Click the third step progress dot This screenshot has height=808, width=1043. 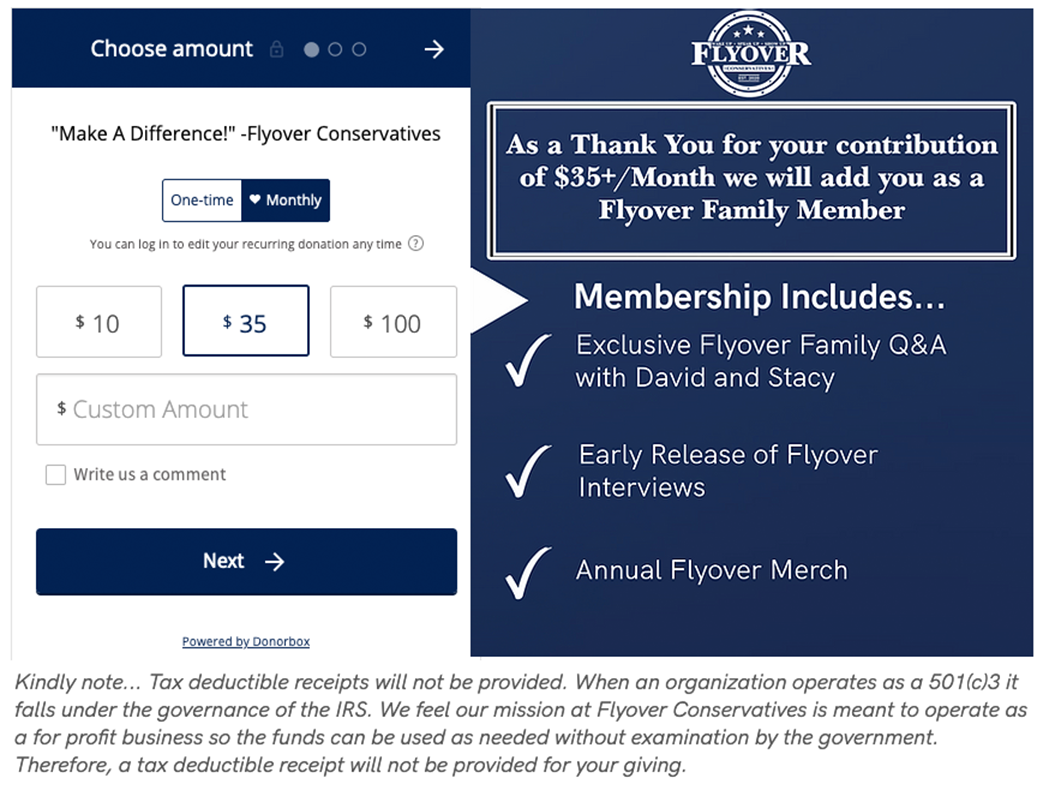tap(359, 49)
